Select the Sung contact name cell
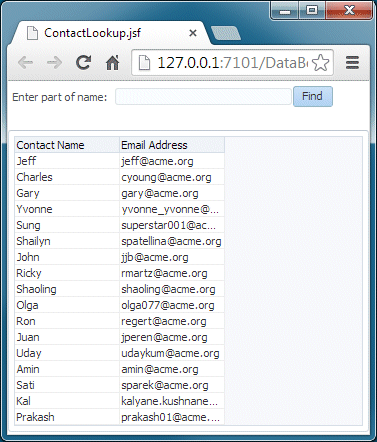Image resolution: width=377 pixels, height=442 pixels. click(x=67, y=225)
